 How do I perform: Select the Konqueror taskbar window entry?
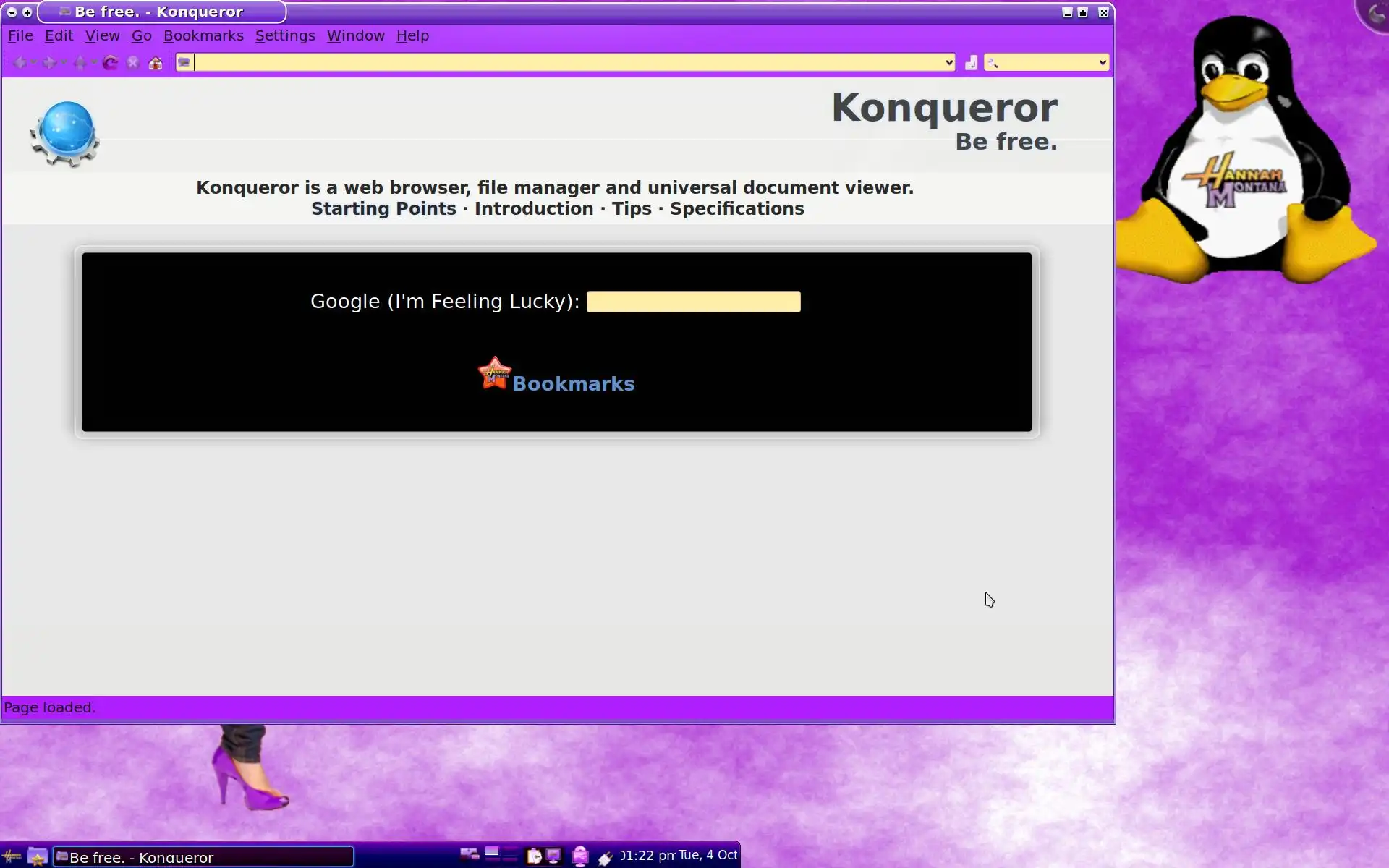click(203, 857)
